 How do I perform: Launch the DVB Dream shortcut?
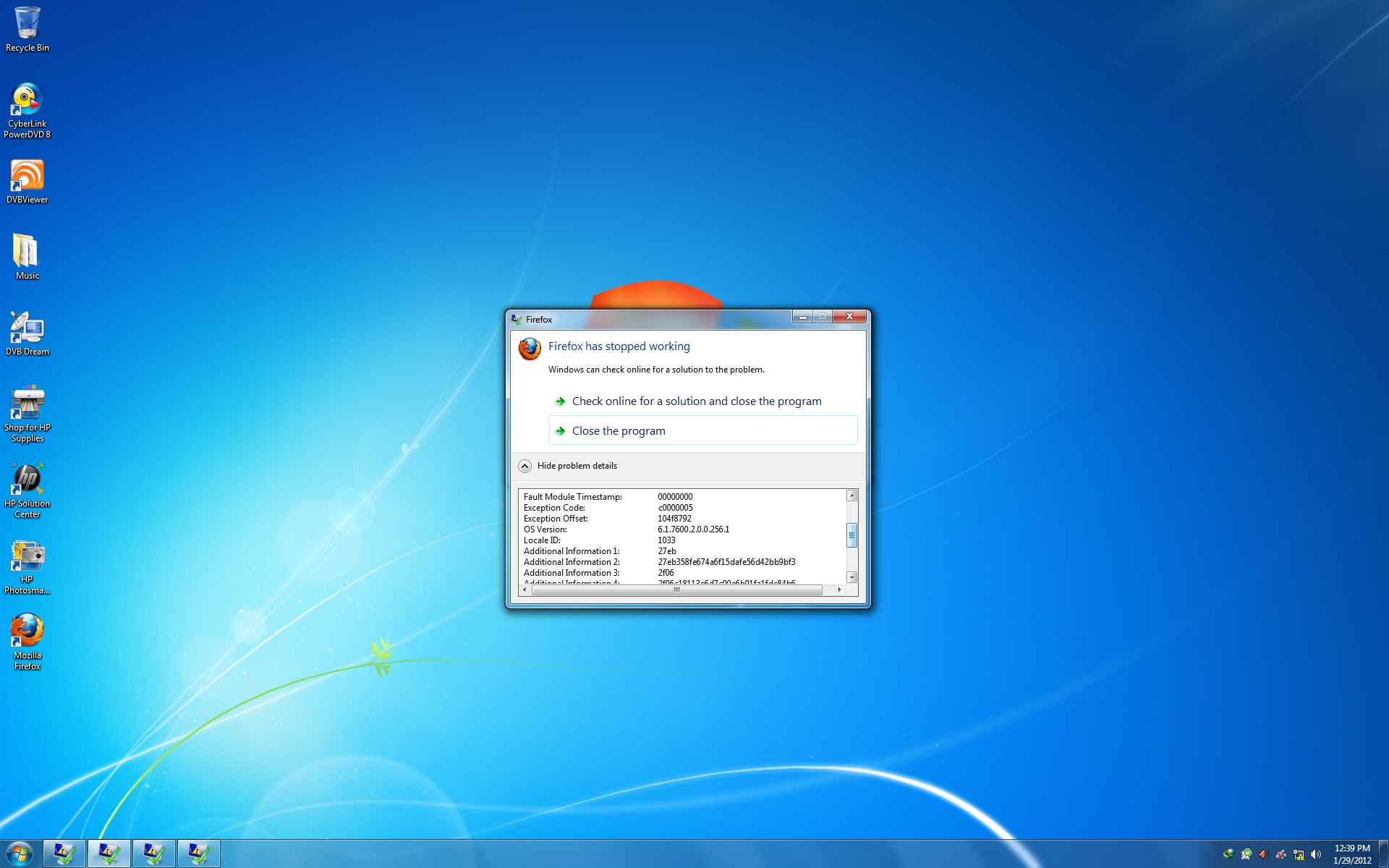coord(27,333)
